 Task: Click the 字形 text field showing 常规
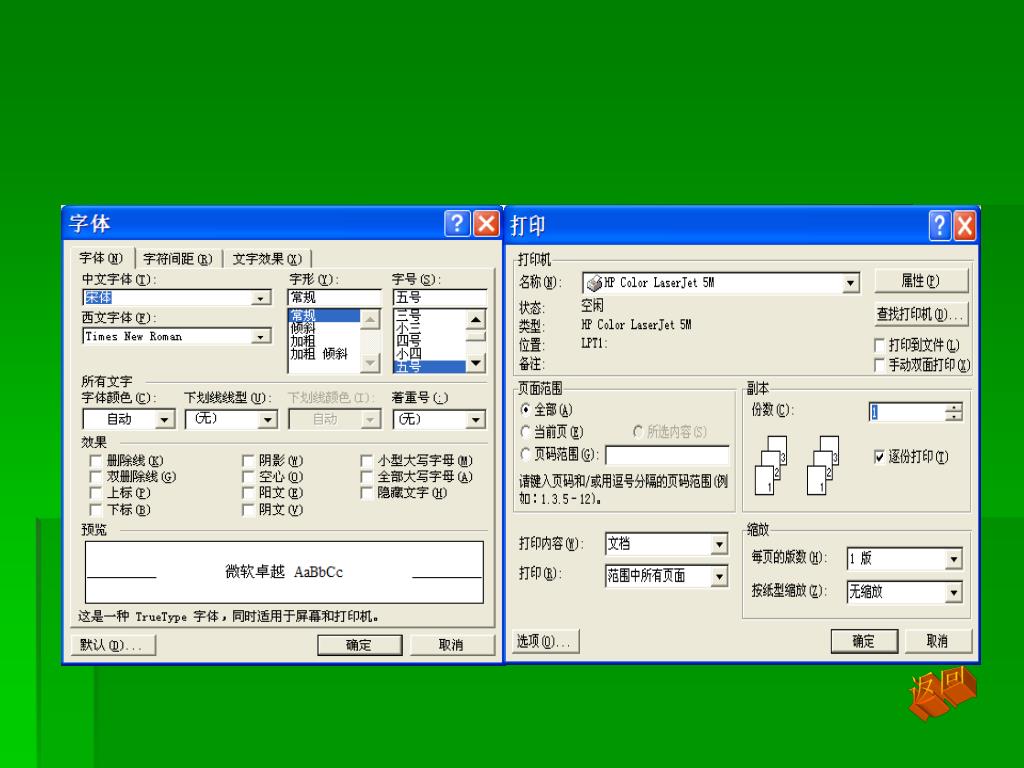pyautogui.click(x=334, y=298)
